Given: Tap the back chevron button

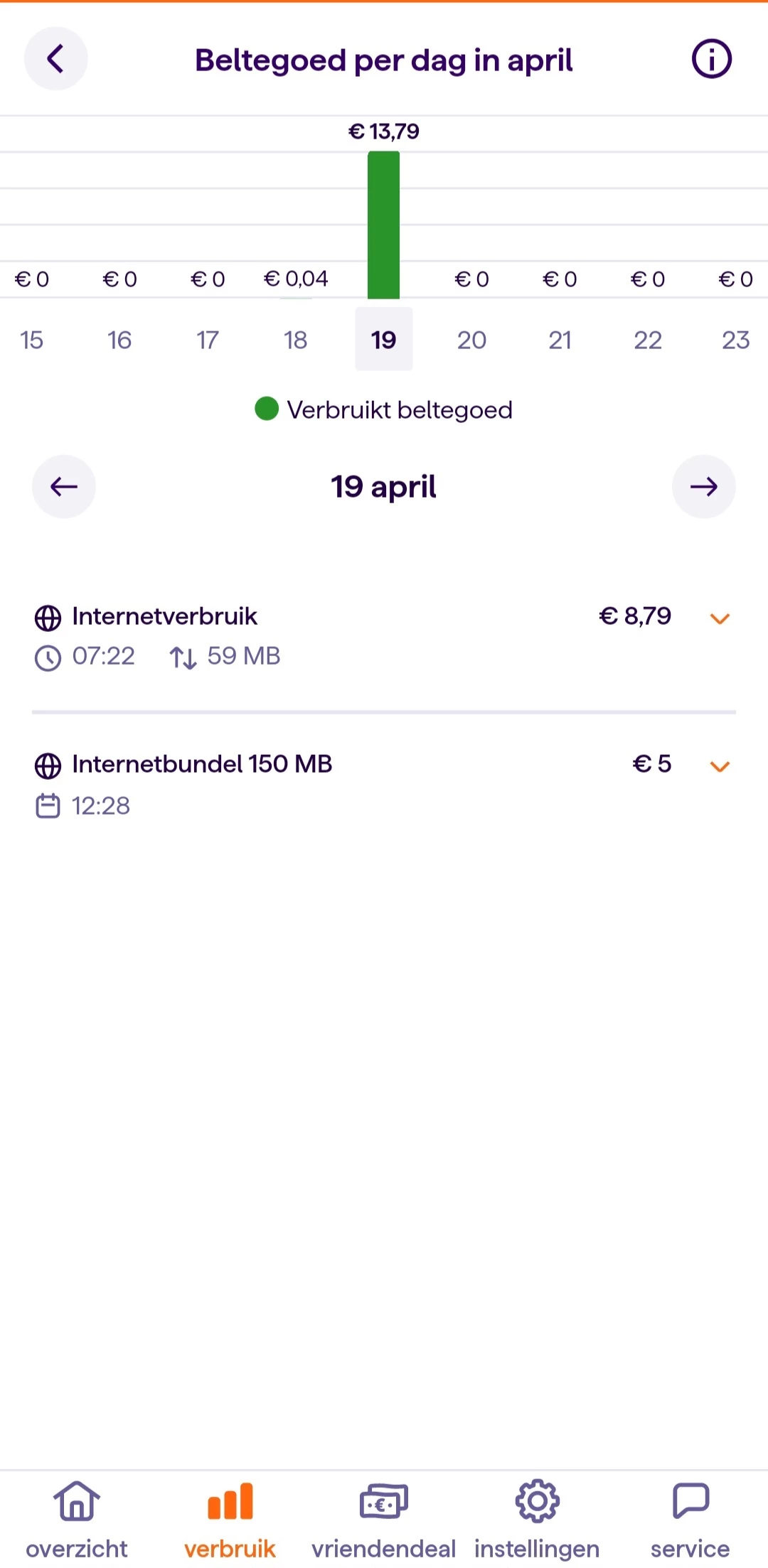Looking at the screenshot, I should coord(55,59).
